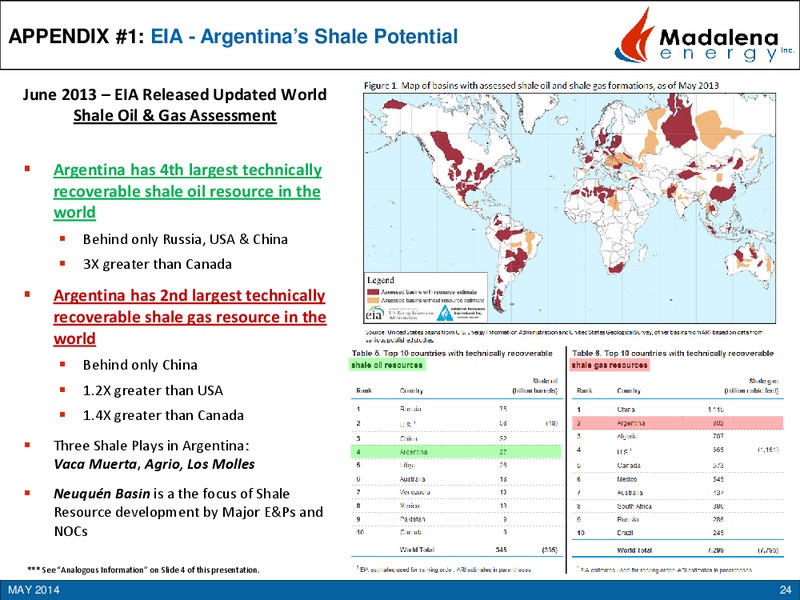Click the Advanced Resources International triangle logo

point(444,313)
